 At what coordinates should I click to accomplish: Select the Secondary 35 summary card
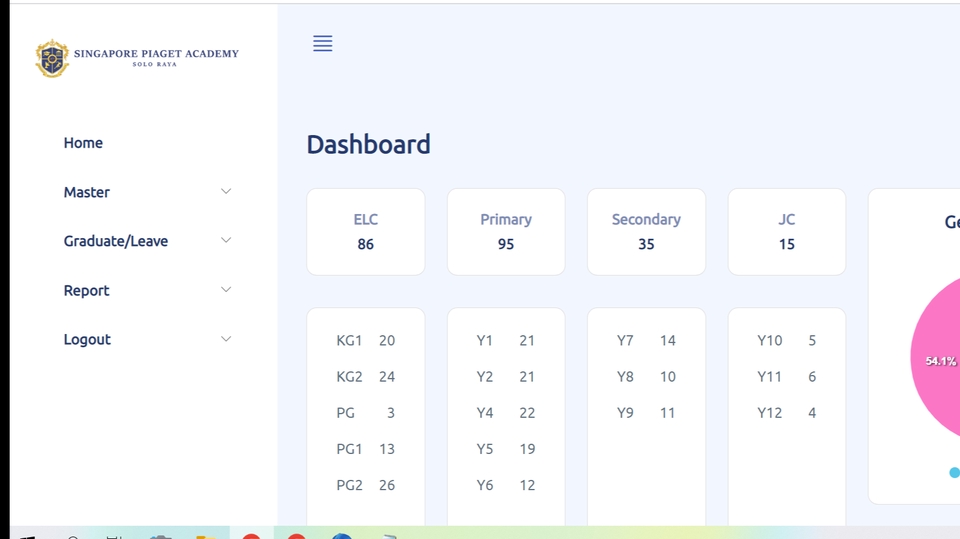tap(647, 232)
